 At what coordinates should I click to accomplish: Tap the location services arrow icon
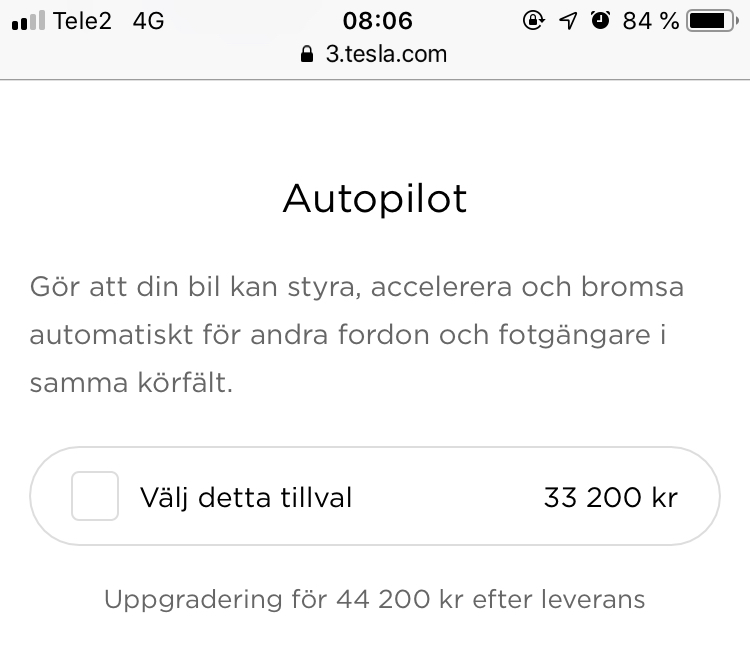pos(568,21)
